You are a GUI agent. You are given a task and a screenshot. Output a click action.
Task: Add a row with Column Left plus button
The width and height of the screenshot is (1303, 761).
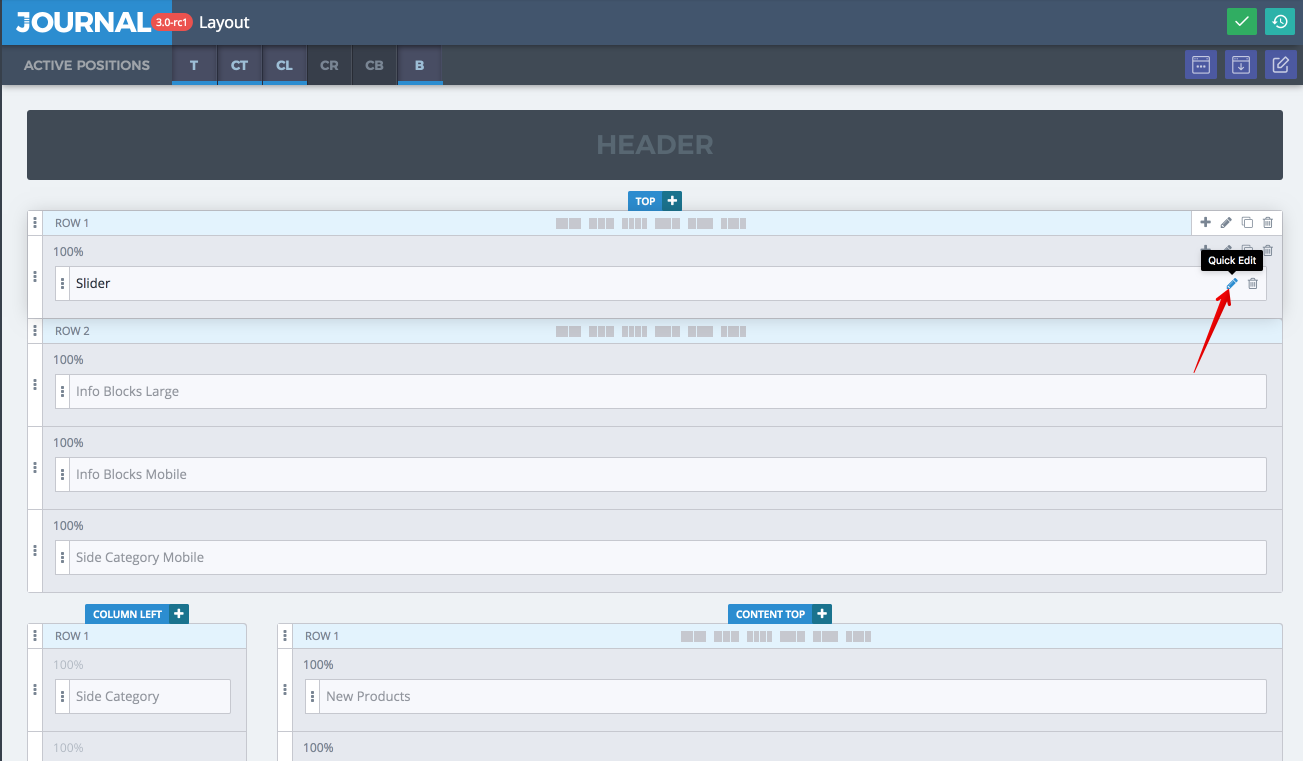tap(179, 614)
